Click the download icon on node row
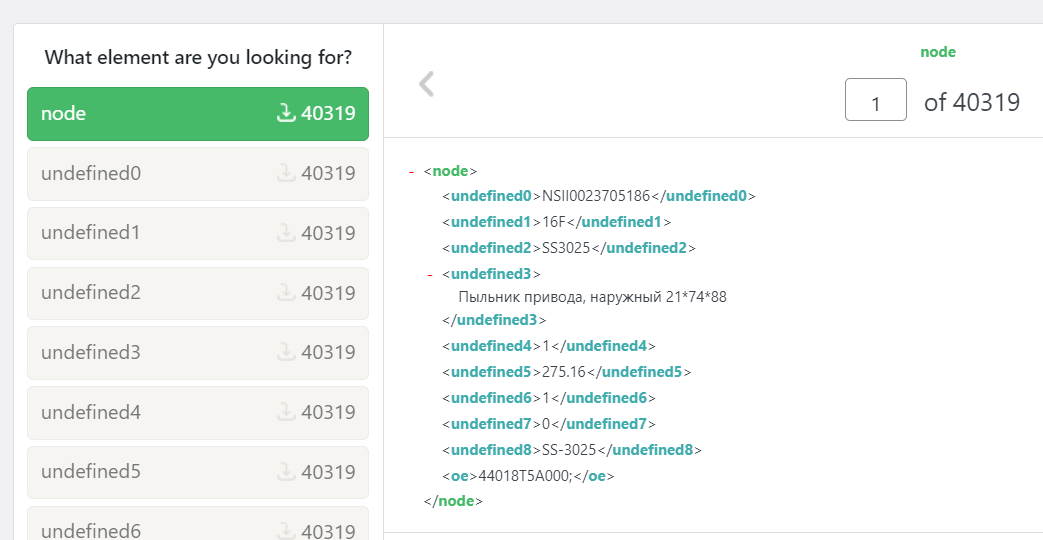The image size is (1043, 540). click(286, 113)
